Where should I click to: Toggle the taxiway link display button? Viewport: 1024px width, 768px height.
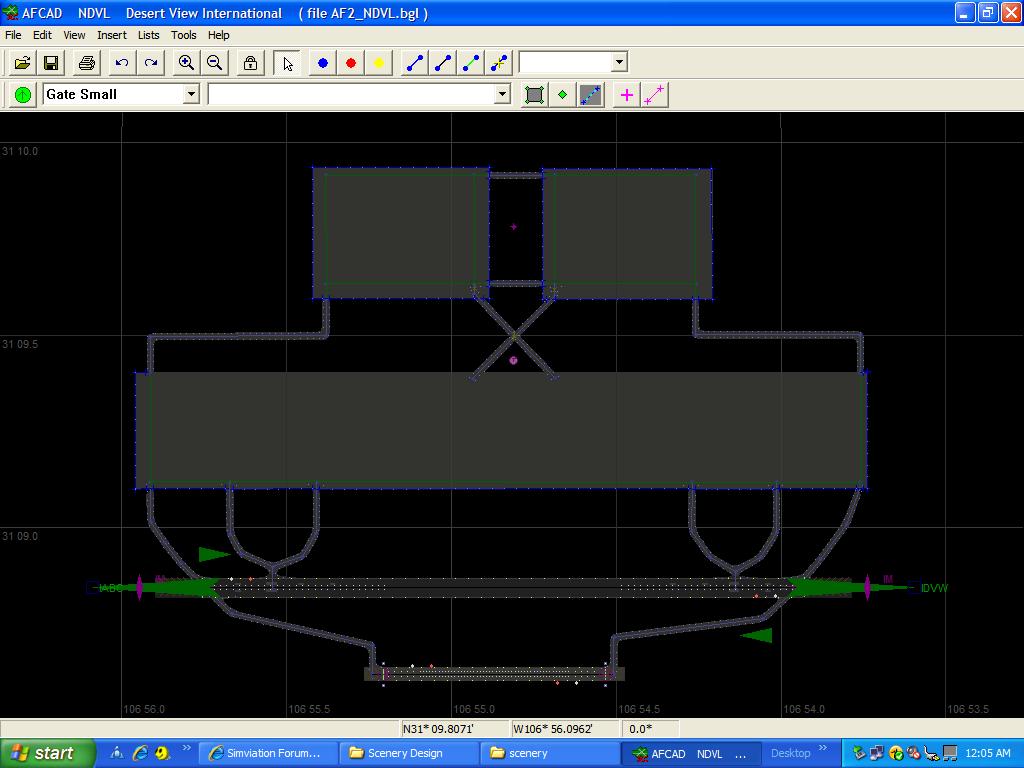[591, 95]
